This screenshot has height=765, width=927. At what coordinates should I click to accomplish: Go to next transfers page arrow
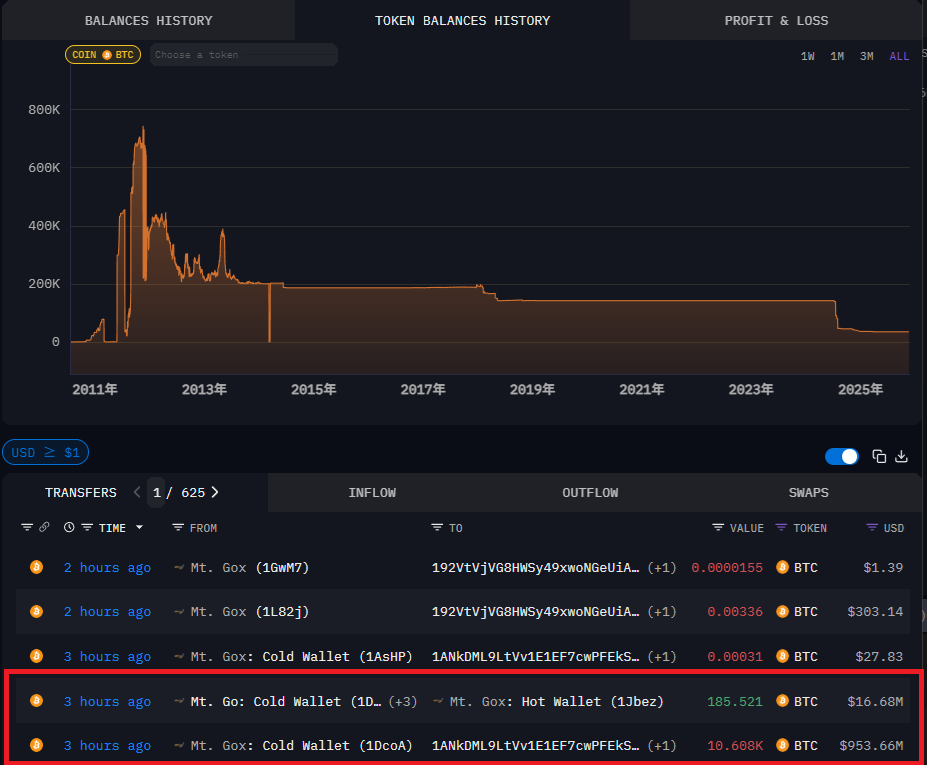tap(215, 492)
